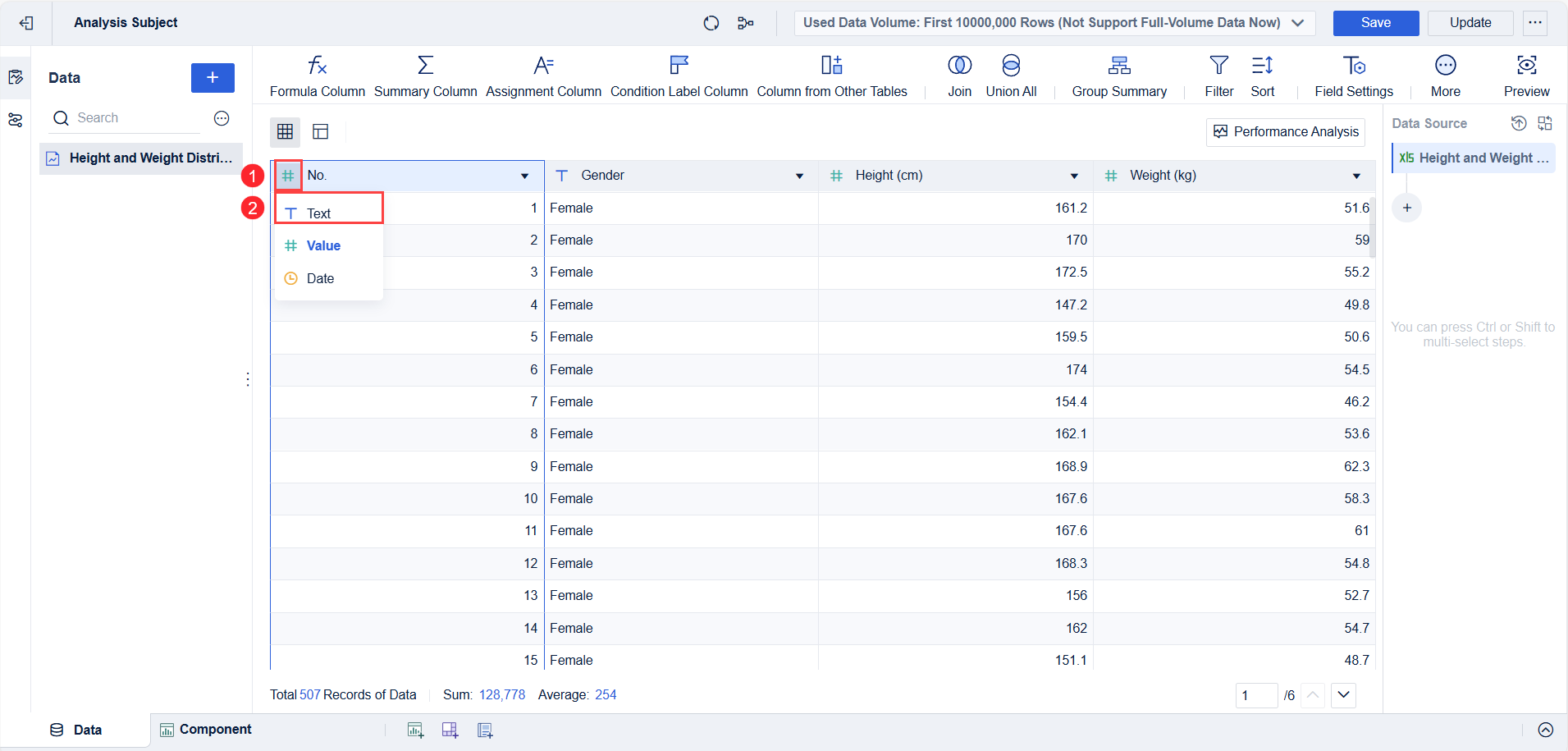Select the Height and Weight data source step
This screenshot has width=1568, height=751.
point(1474,158)
